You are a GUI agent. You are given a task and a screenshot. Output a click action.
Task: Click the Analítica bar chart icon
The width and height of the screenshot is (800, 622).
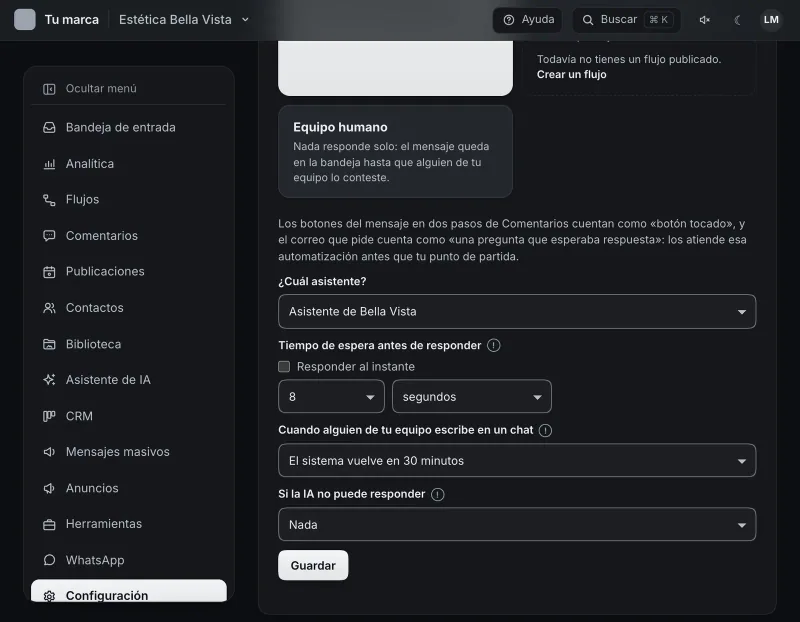click(x=49, y=164)
